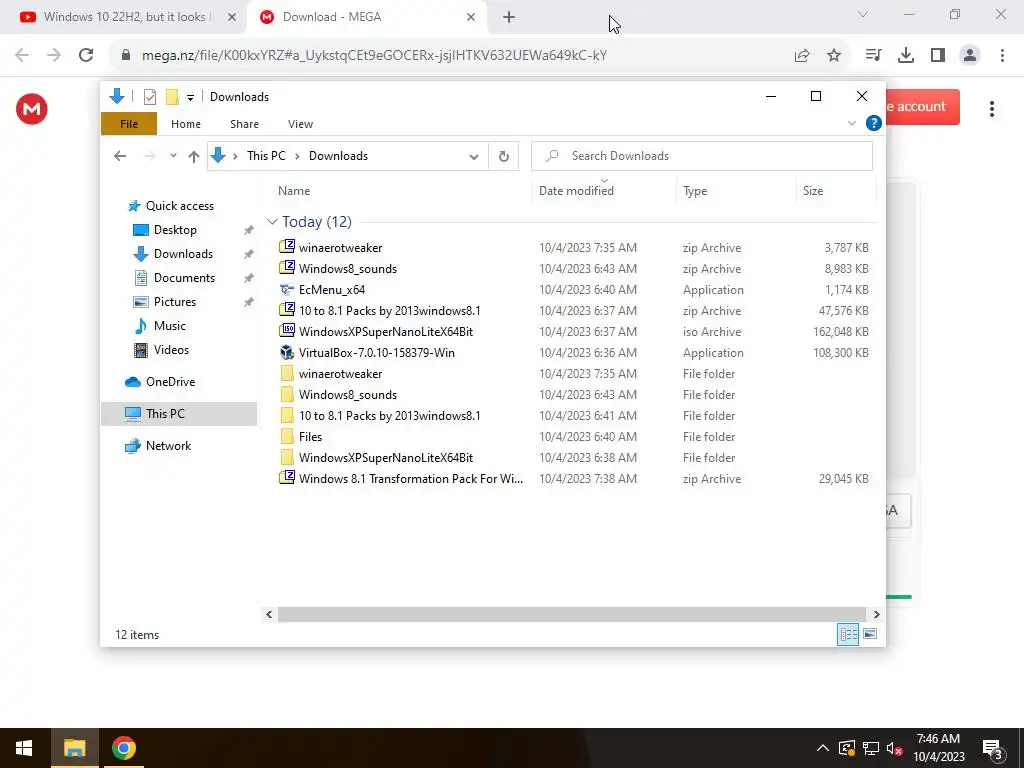Open the Home ribbon tab

(x=185, y=123)
